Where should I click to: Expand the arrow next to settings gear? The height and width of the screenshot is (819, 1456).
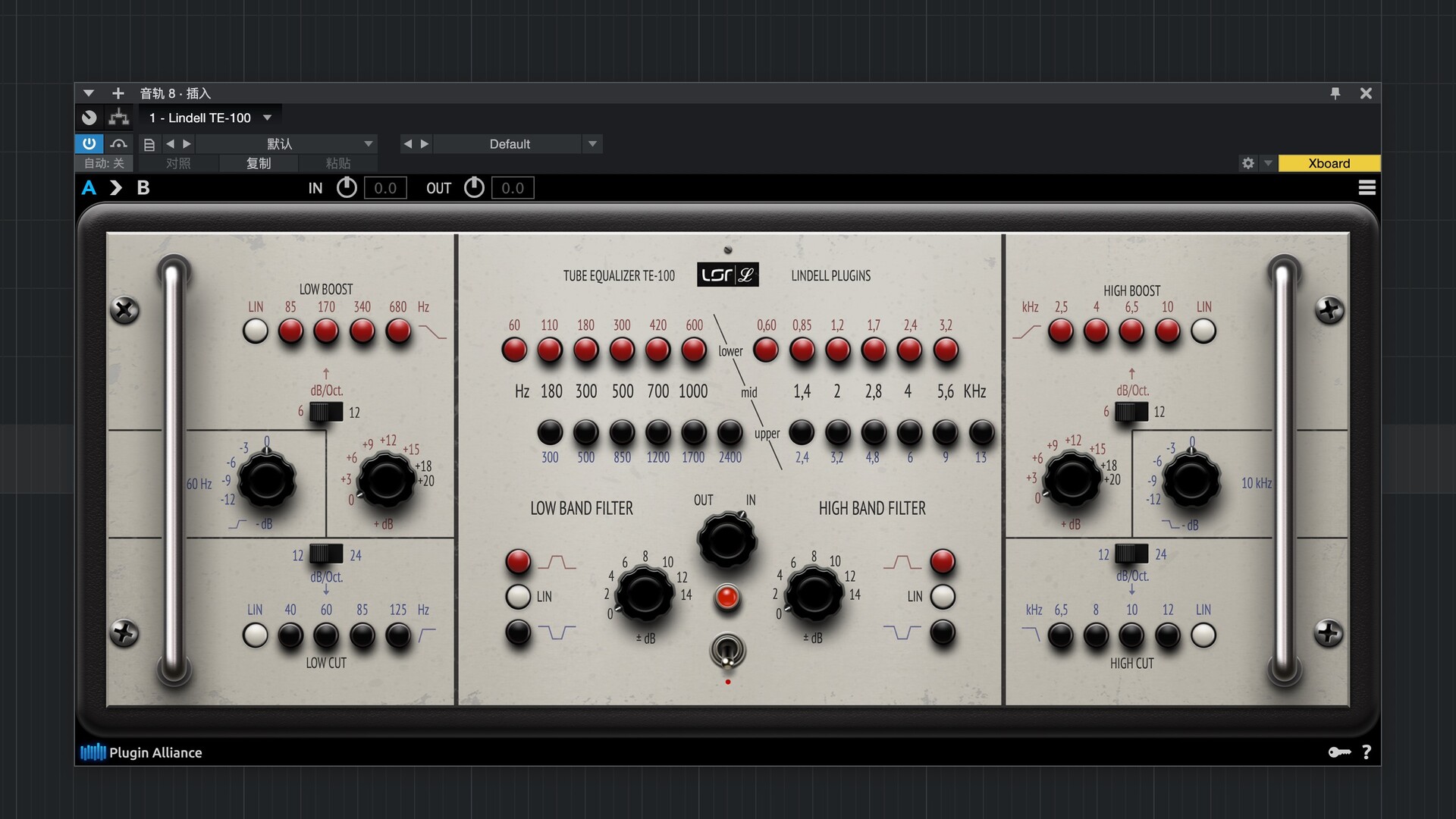click(x=1267, y=163)
